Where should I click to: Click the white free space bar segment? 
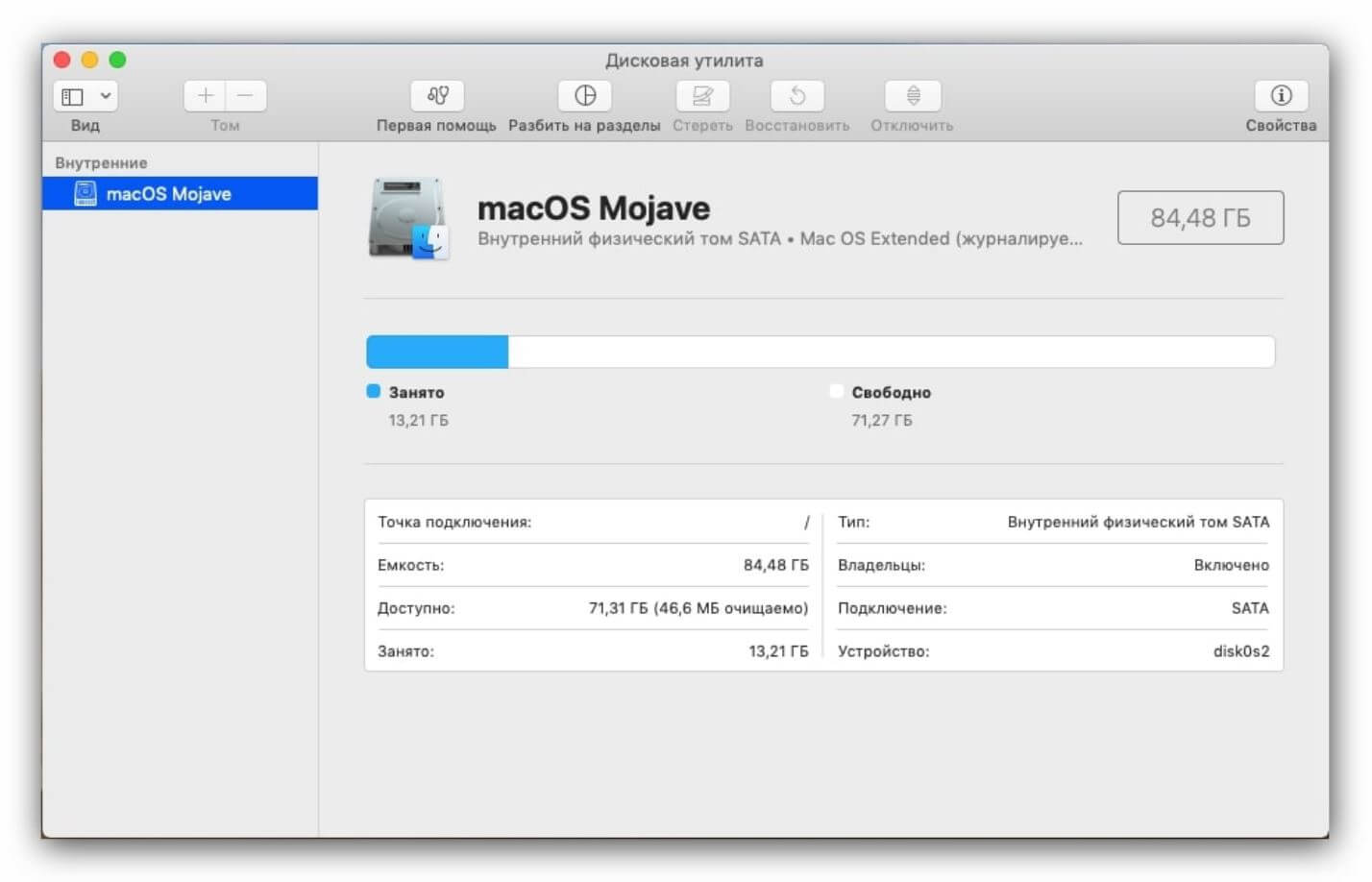coord(892,352)
